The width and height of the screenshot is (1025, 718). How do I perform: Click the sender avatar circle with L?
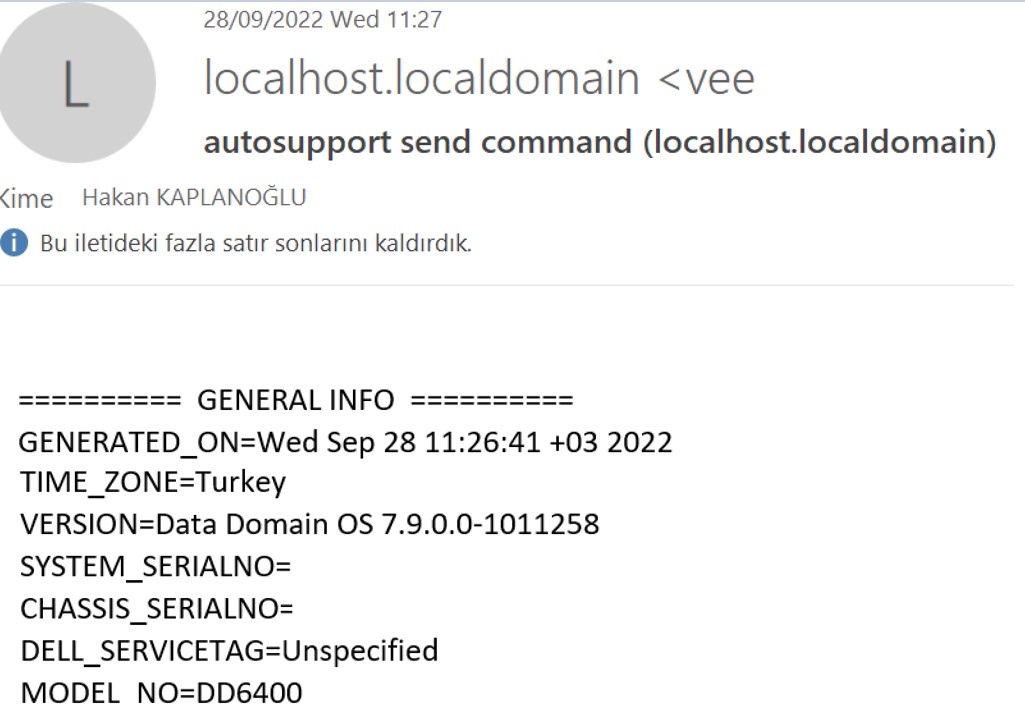pyautogui.click(x=76, y=83)
